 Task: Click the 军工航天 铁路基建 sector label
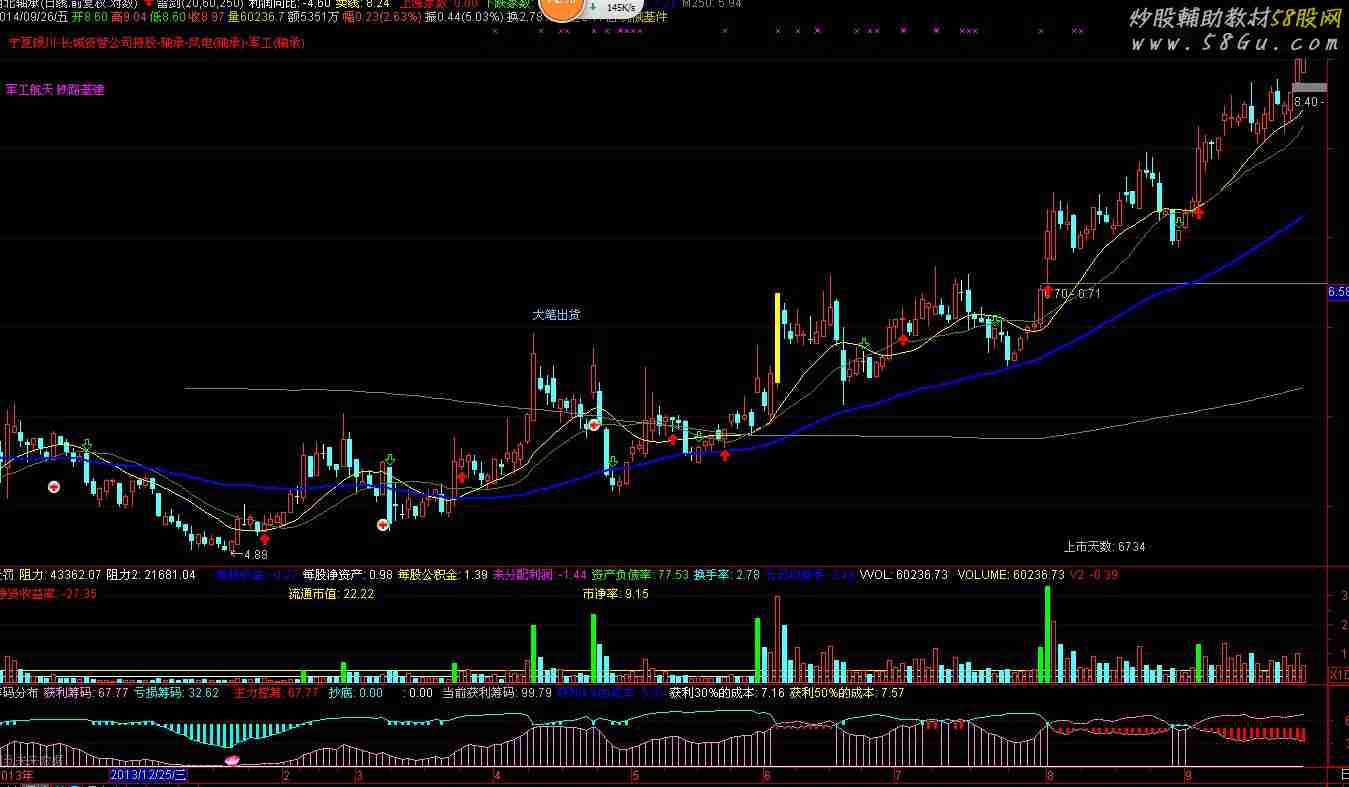point(54,90)
